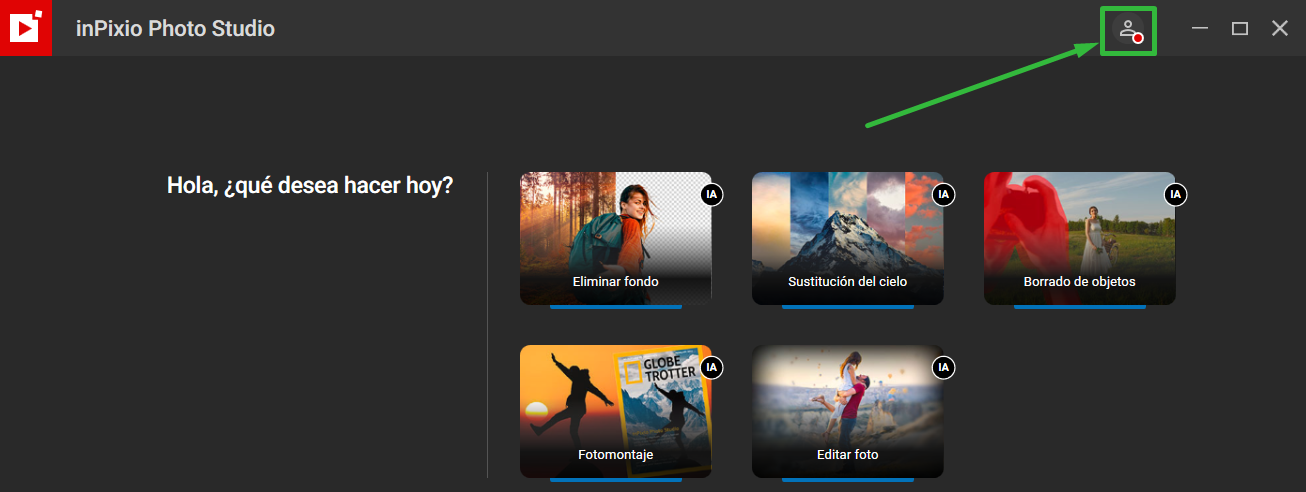Open the Eliminar fondo tool
1306x492 pixels.
(616, 238)
